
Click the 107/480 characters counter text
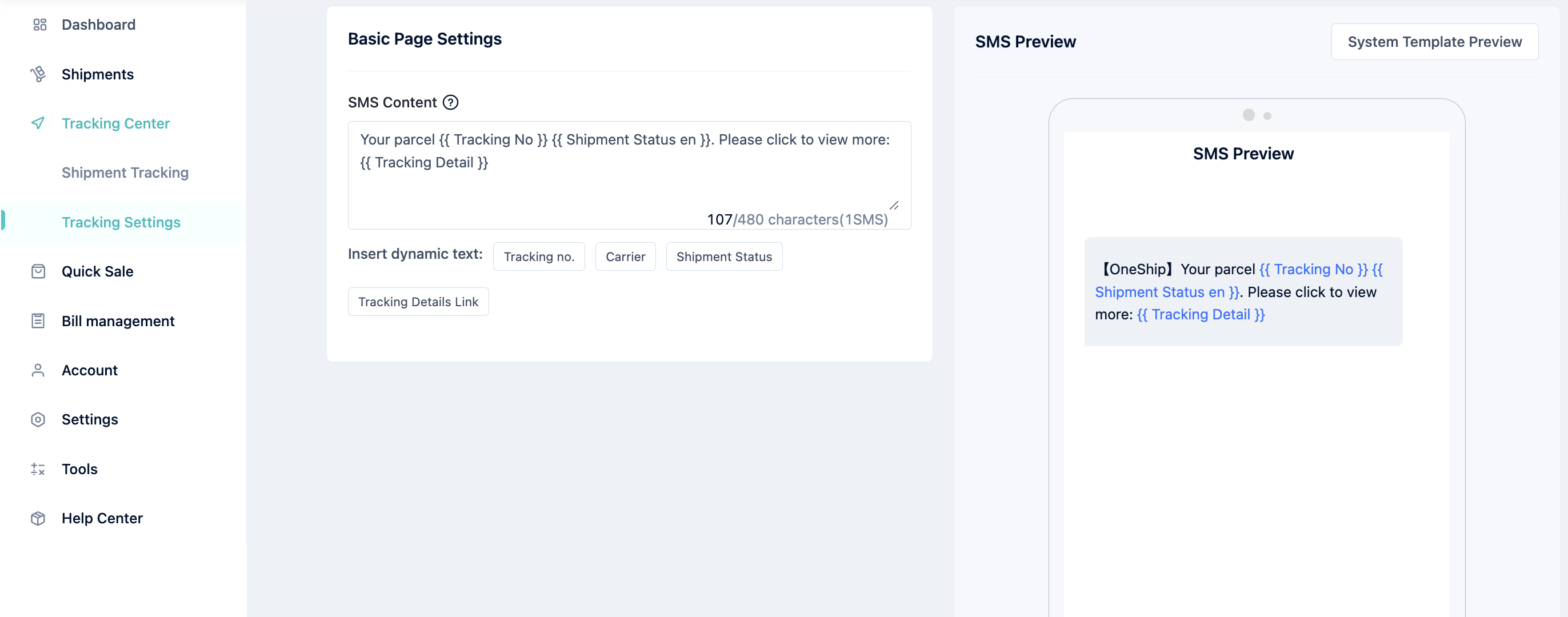click(x=797, y=219)
